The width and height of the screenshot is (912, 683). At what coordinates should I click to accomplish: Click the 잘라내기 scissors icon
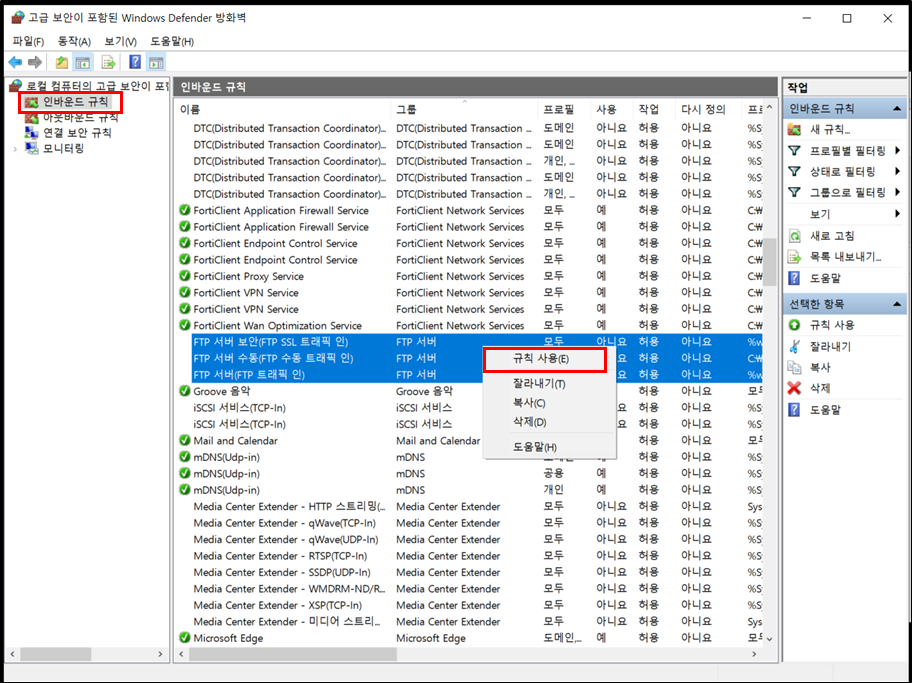[795, 346]
